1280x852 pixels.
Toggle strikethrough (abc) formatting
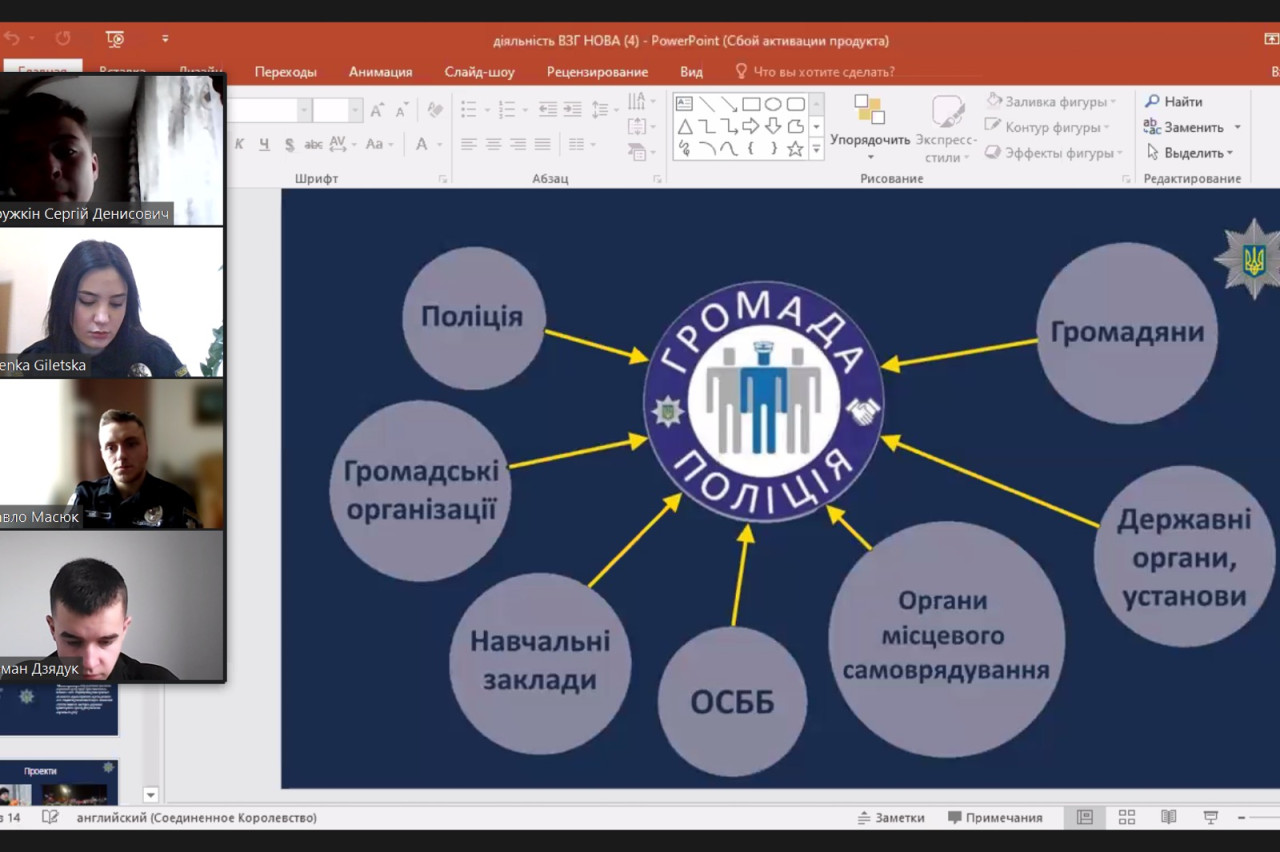click(313, 144)
